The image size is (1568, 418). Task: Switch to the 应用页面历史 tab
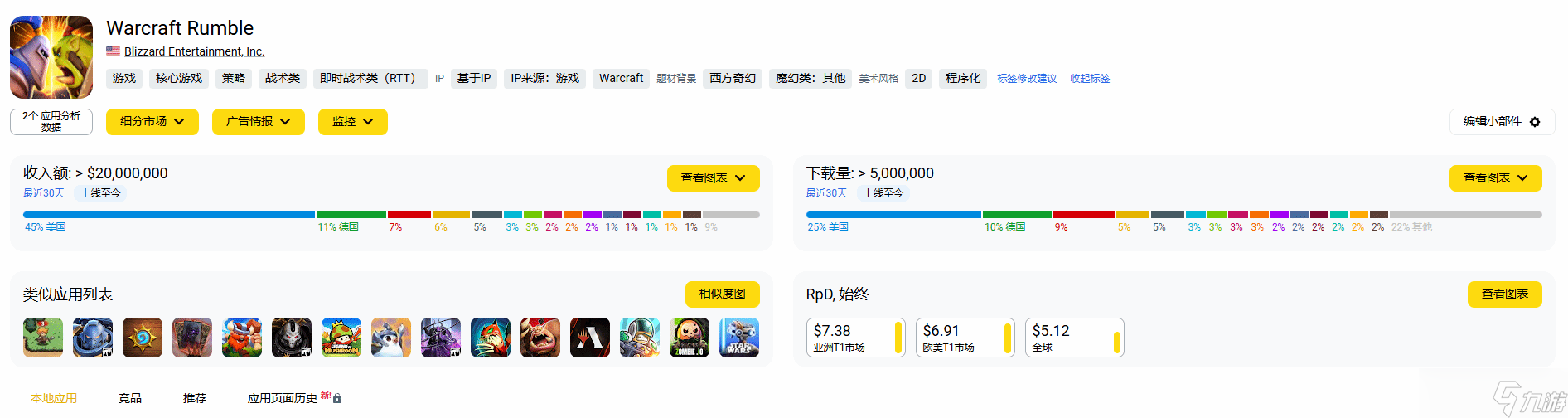coord(283,398)
